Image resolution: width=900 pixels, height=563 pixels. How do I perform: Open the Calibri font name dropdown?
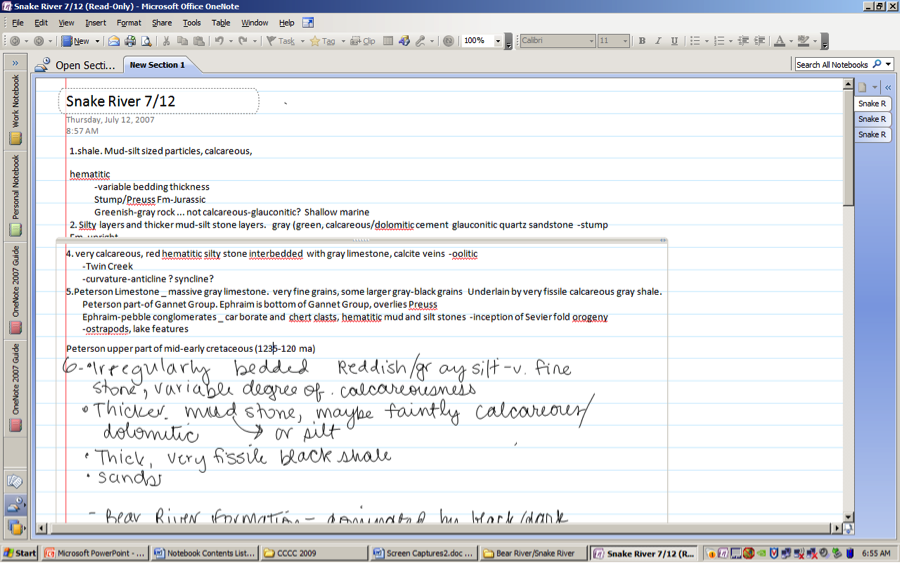point(591,41)
